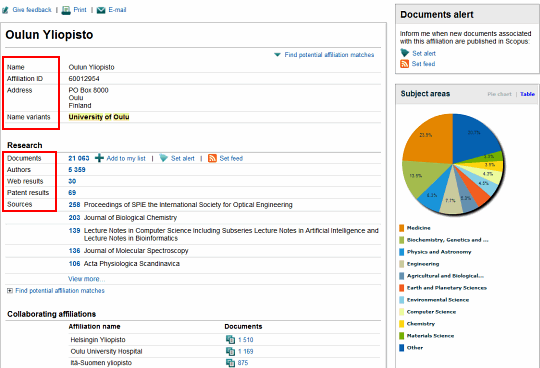
Task: Select Biochemistry, Genetics legend entry
Action: coord(447,240)
